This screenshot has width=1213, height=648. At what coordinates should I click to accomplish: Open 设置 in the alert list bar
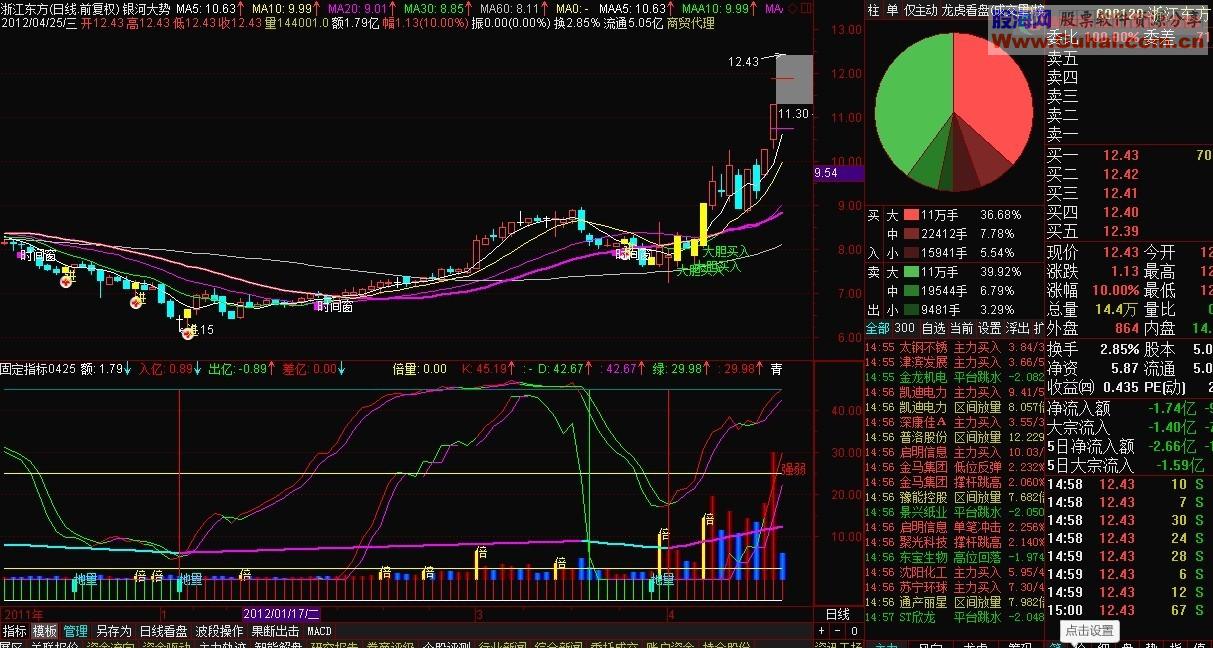[x=989, y=328]
